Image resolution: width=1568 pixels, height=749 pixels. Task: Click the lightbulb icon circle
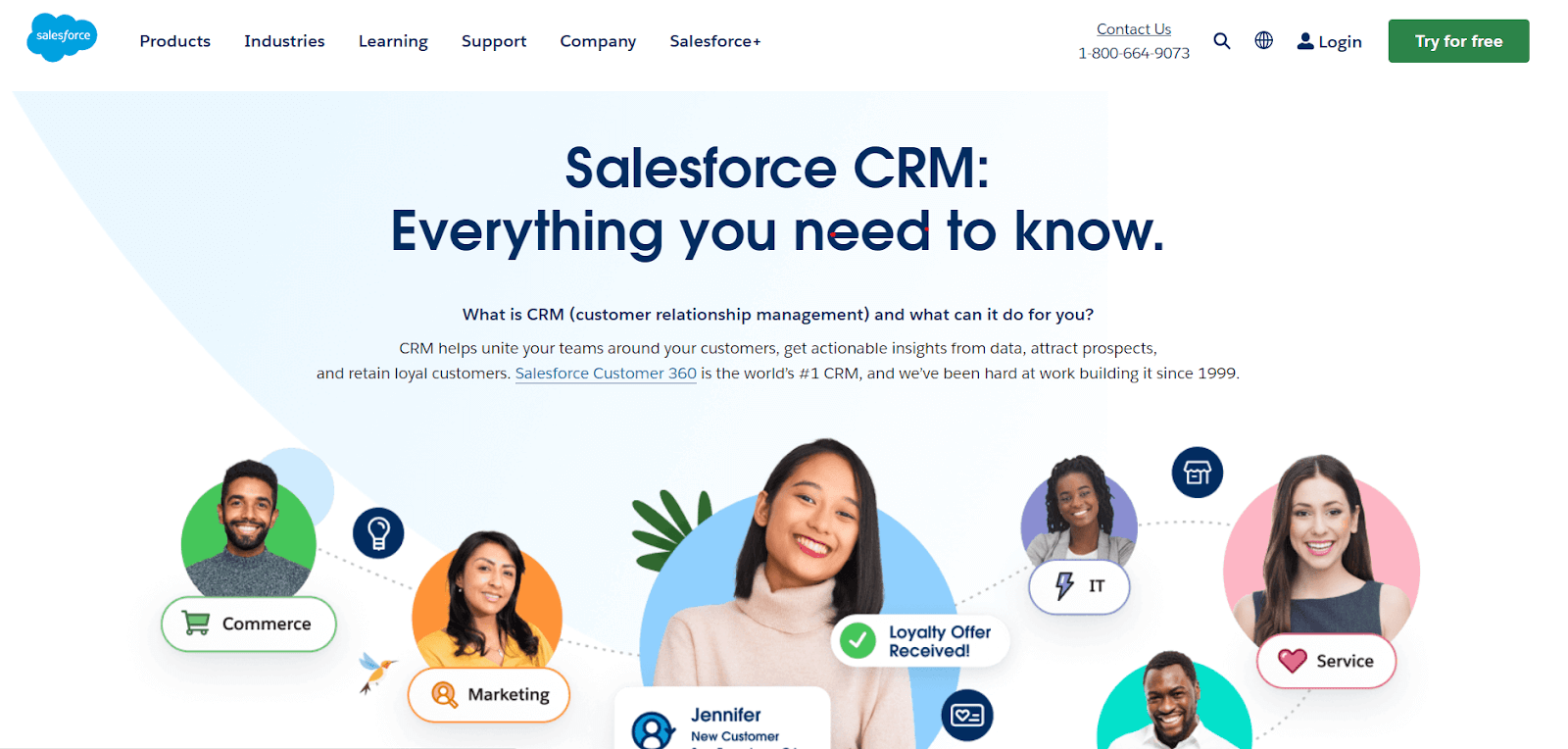tap(378, 533)
